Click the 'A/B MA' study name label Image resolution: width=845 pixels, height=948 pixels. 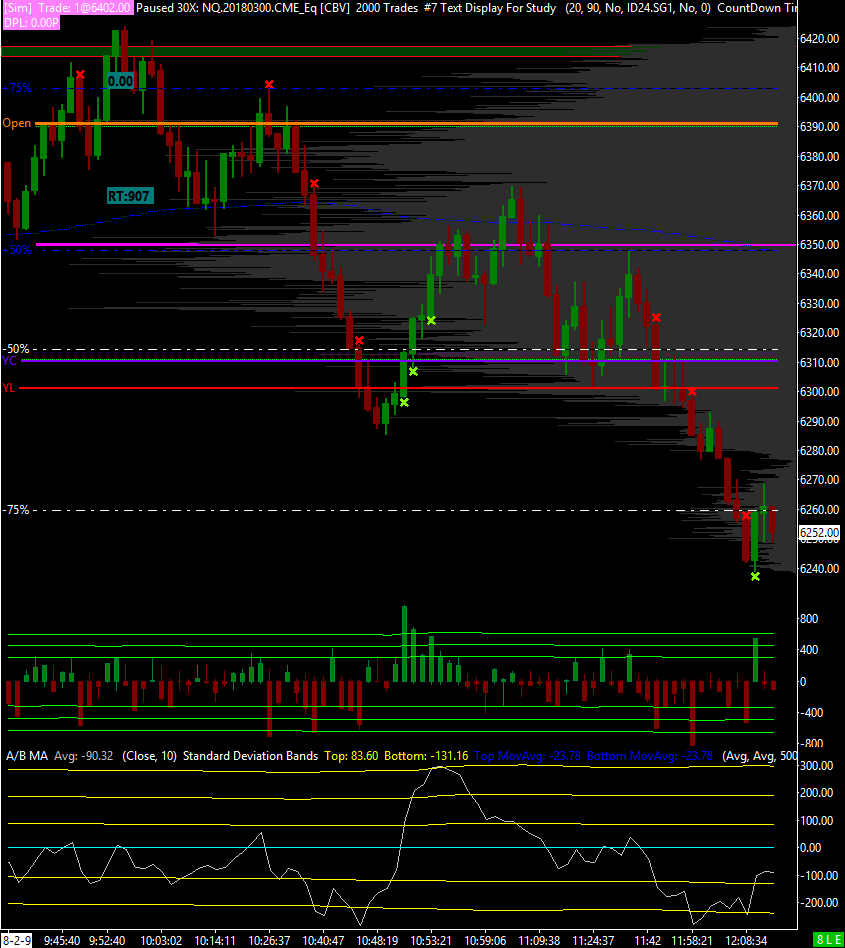27,756
